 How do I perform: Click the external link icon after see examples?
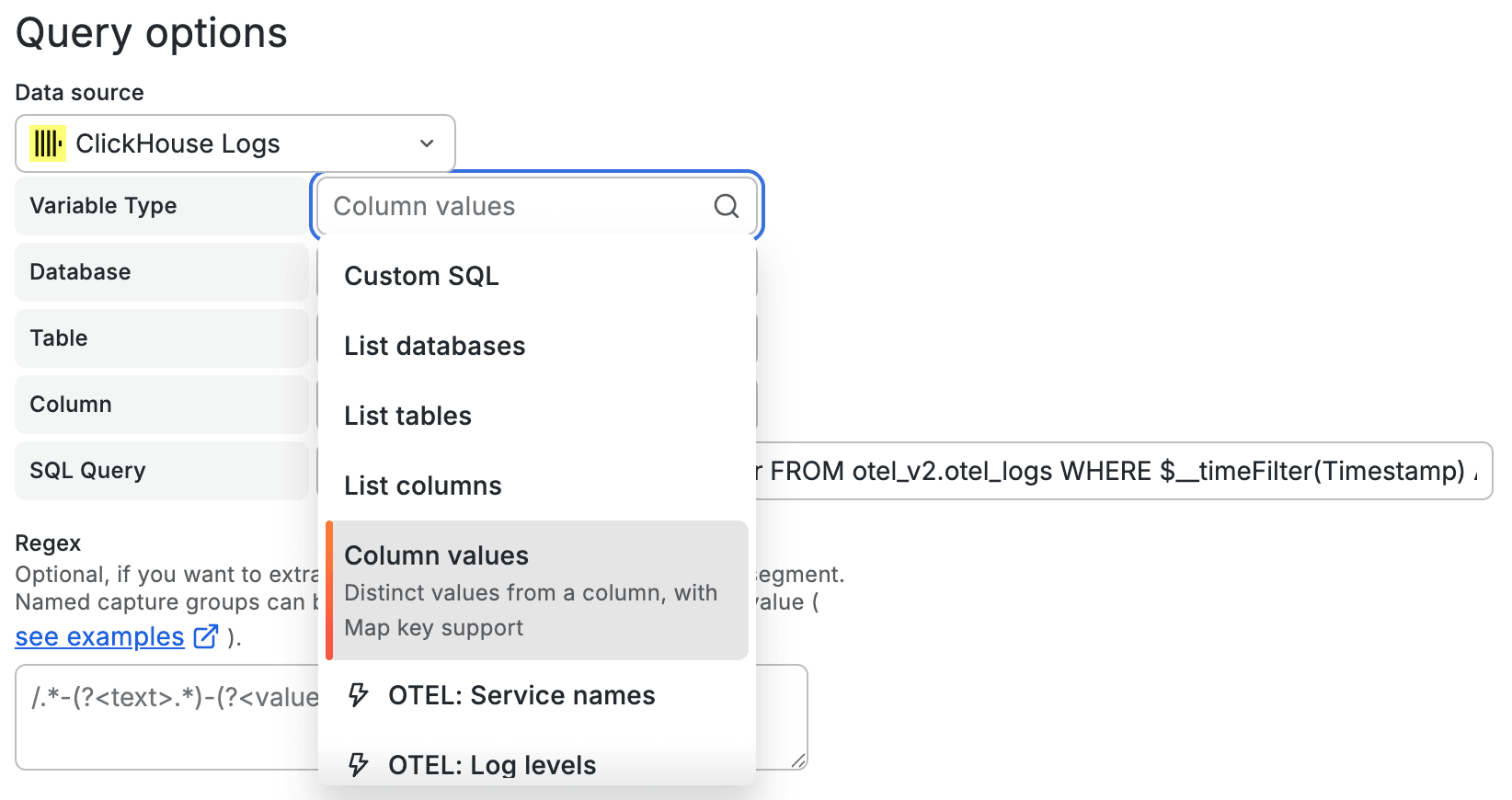[x=206, y=636]
